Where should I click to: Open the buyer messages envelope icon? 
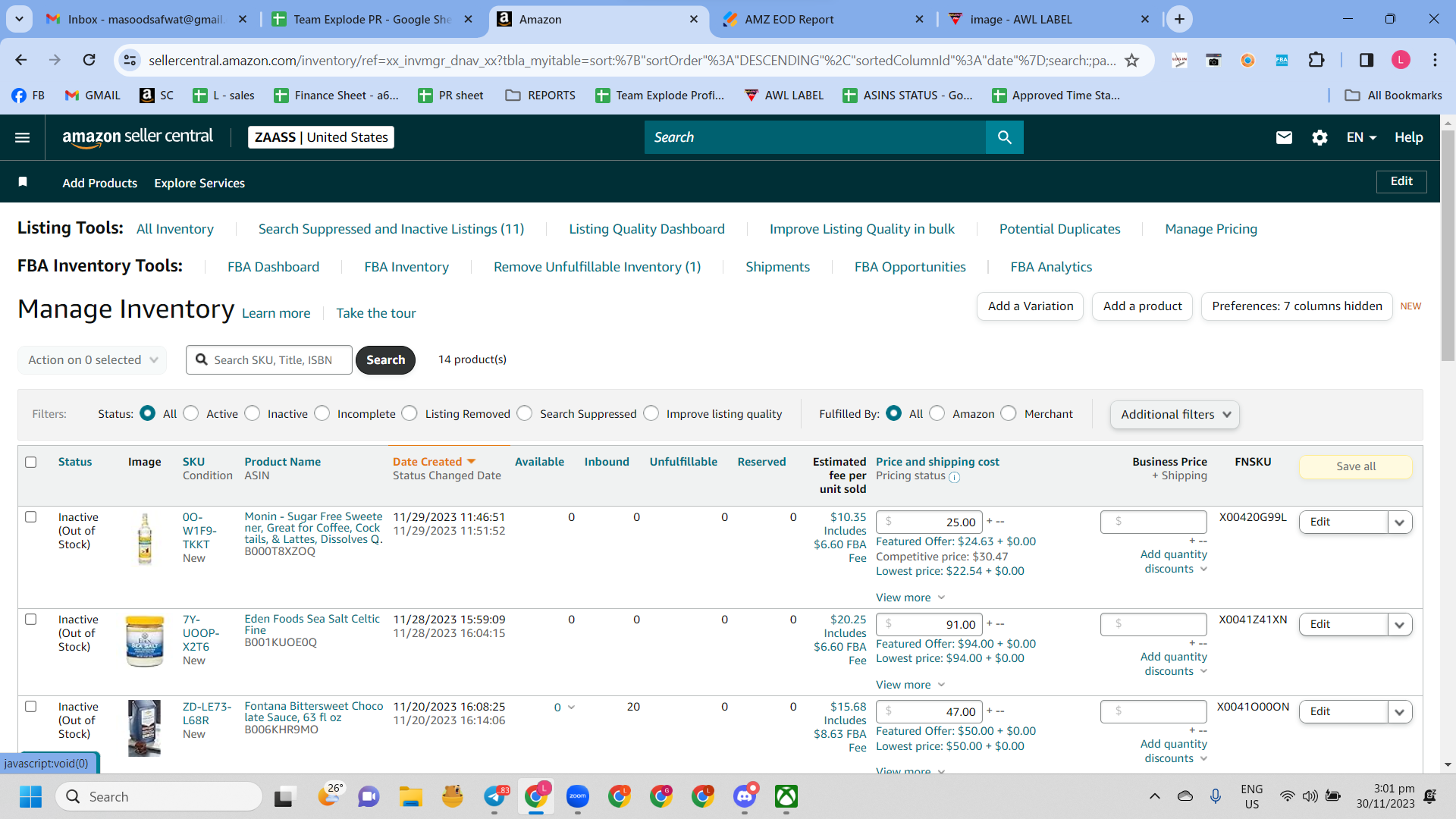click(1284, 137)
